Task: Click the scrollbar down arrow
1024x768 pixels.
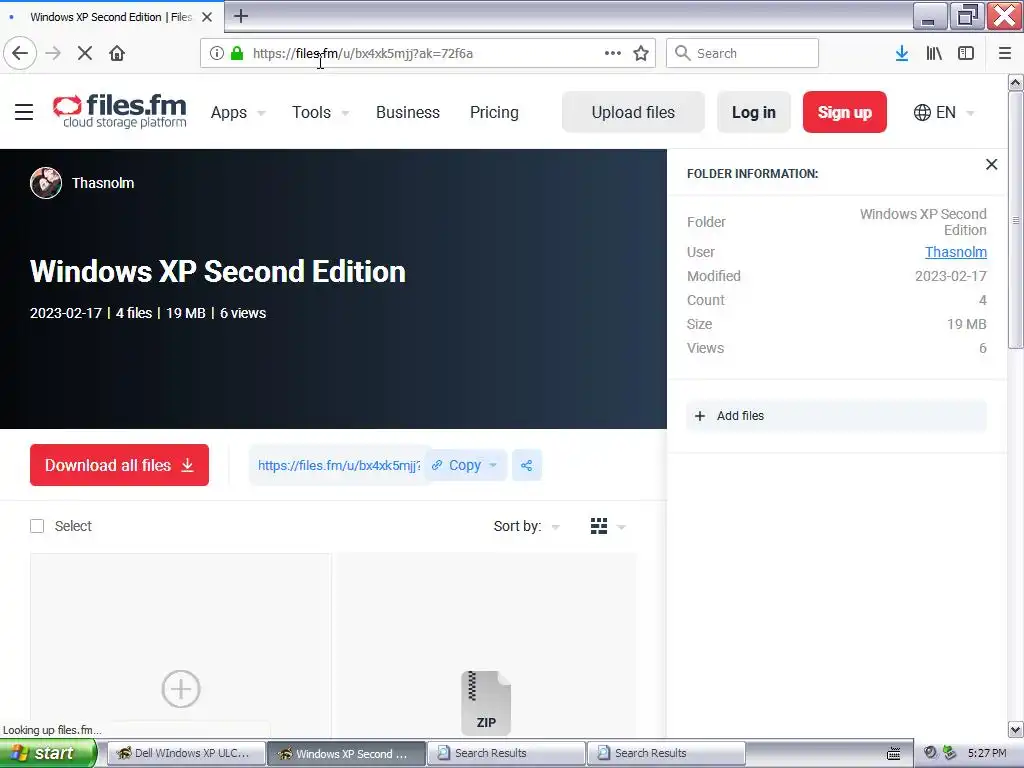Action: (1016, 729)
